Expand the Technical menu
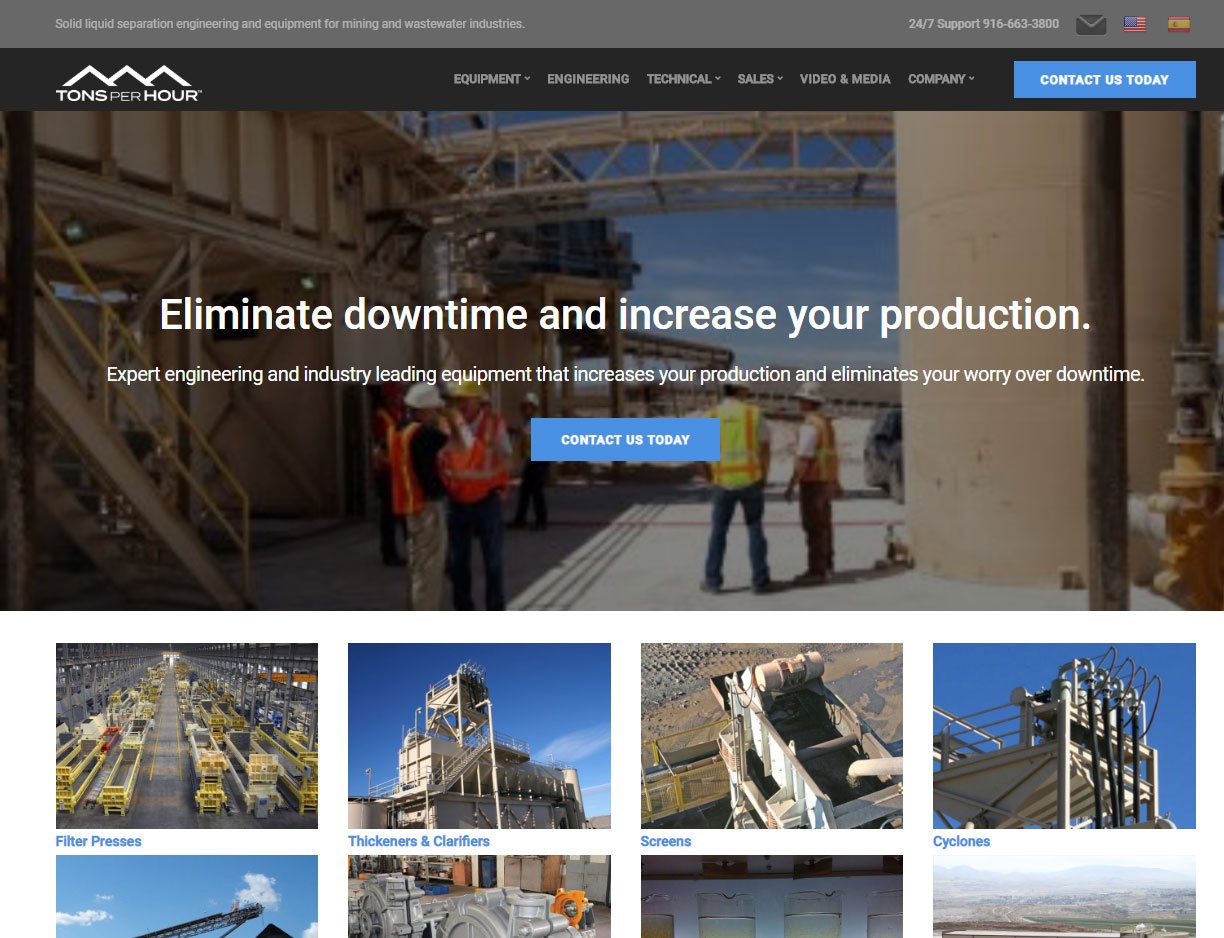The height and width of the screenshot is (938, 1224). [683, 79]
